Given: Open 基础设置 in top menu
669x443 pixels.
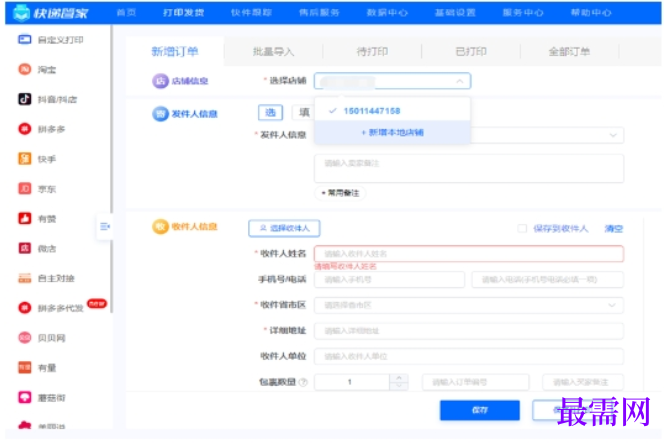Looking at the screenshot, I should click(x=455, y=13).
